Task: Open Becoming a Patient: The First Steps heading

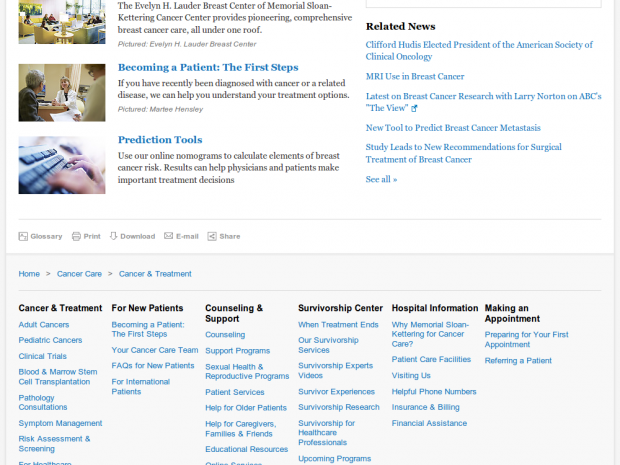Action: 208,67
